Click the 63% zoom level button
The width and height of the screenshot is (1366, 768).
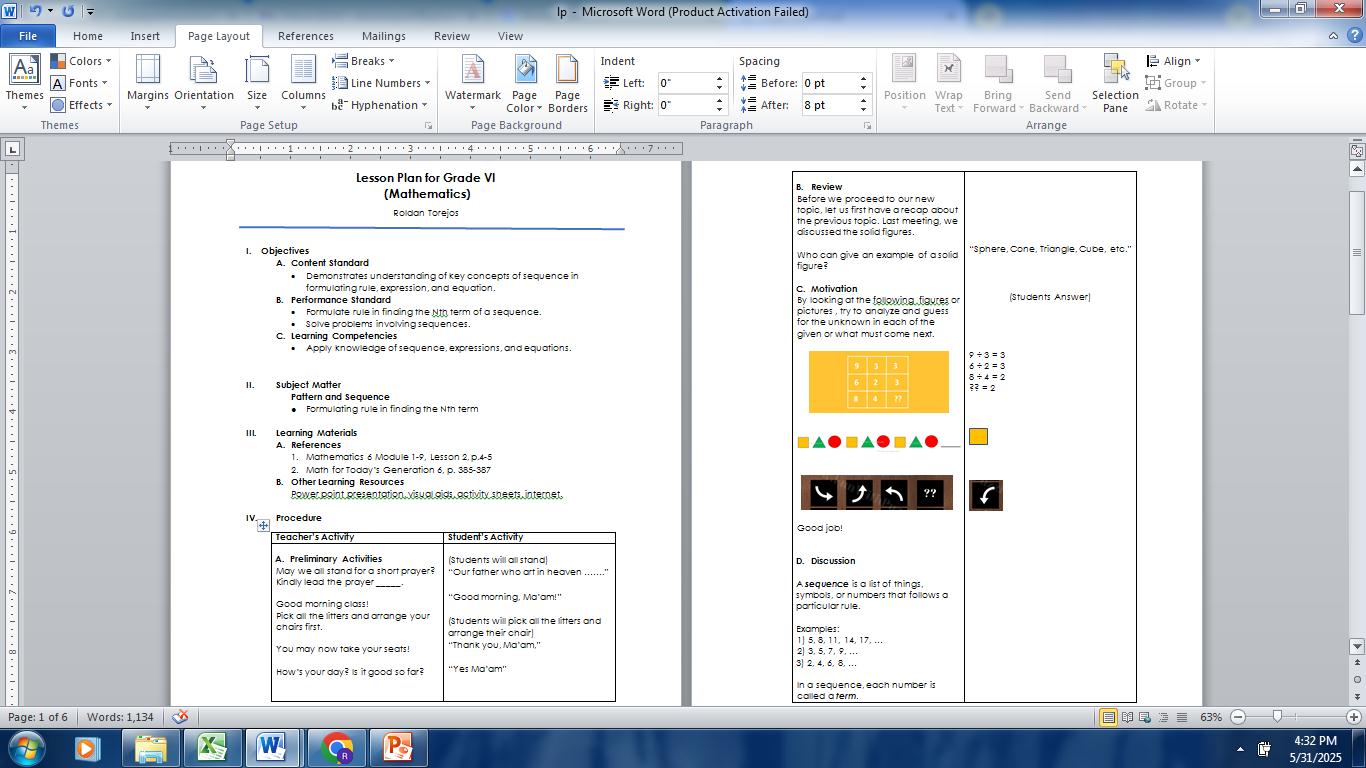tap(1211, 717)
